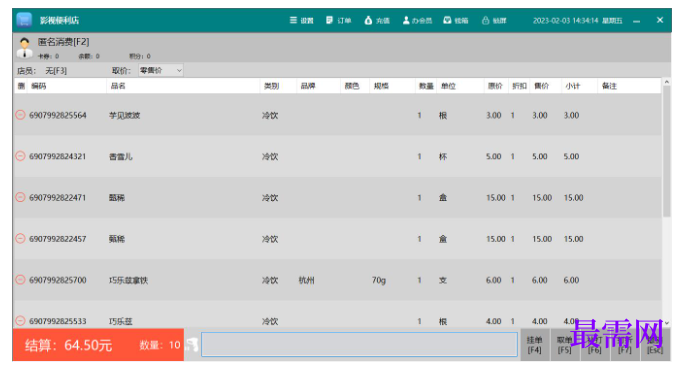Screen dimensions: 682x365
Task: Activate the 锁屏 lock screen option
Action: pos(494,20)
